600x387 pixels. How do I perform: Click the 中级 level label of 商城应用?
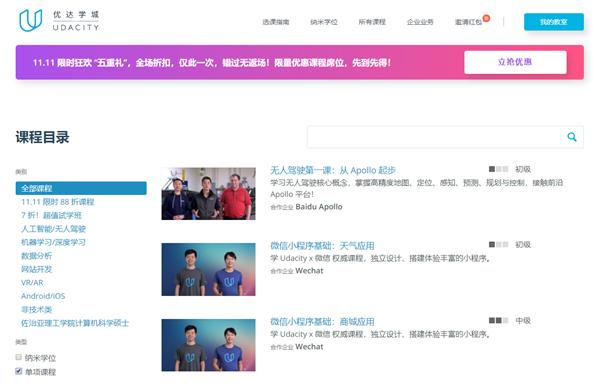[x=523, y=320]
